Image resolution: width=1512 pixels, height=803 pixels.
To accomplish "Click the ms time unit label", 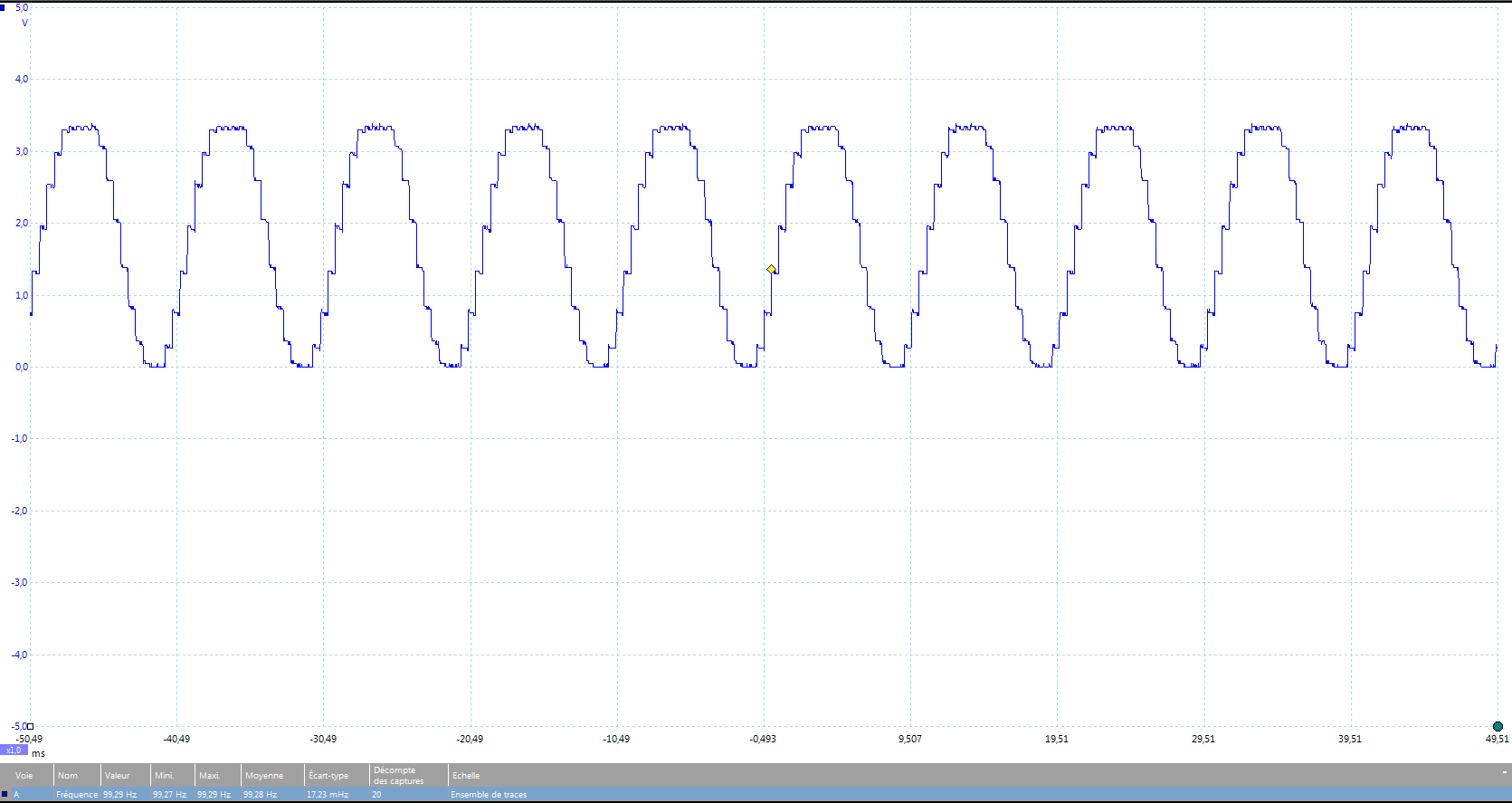I will (39, 753).
